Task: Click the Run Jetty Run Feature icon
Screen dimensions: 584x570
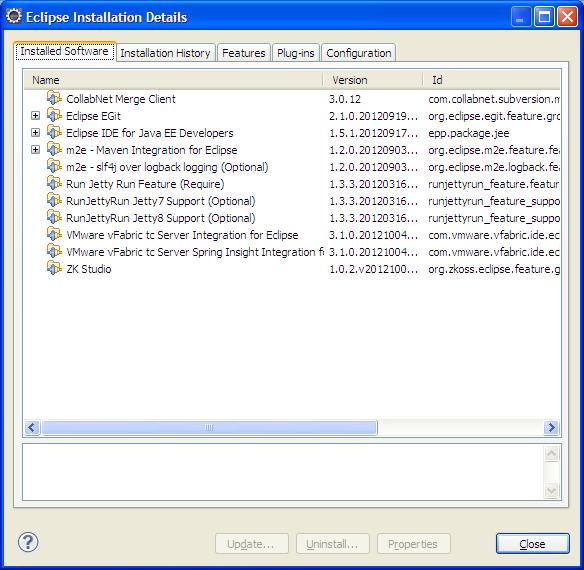Action: pos(54,184)
